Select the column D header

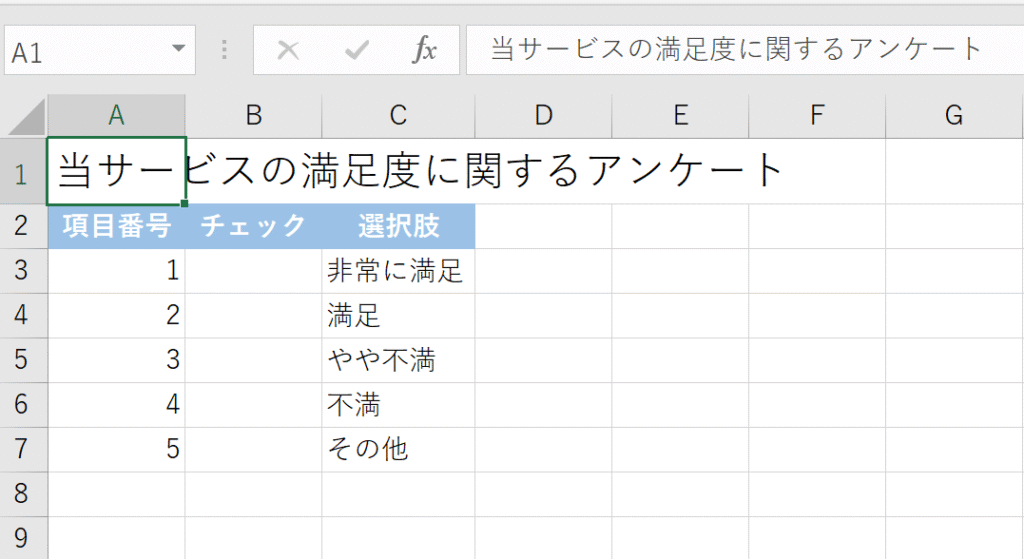[543, 116]
